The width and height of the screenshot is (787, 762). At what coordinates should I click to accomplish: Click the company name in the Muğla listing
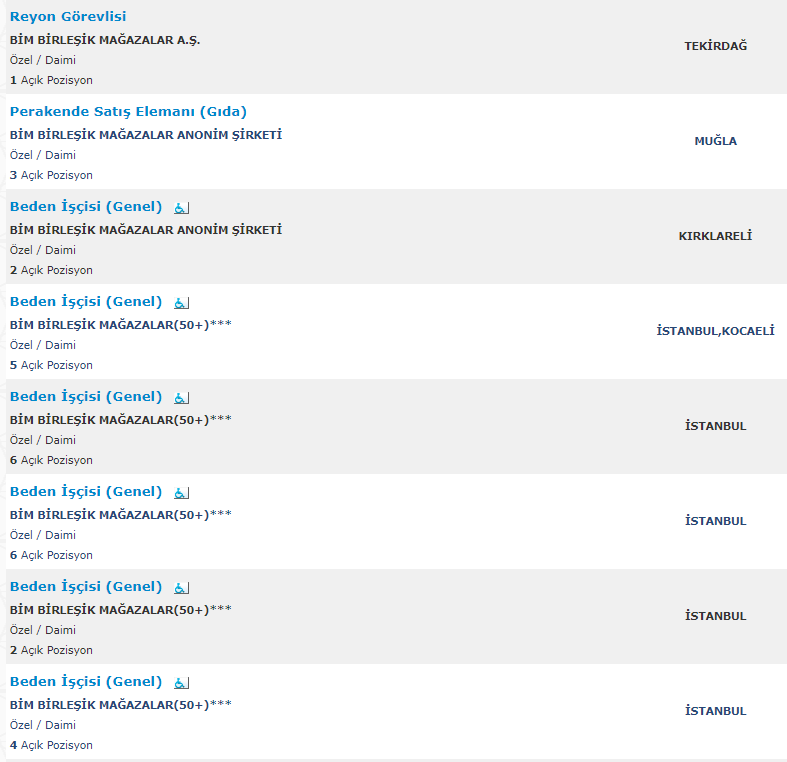[146, 135]
